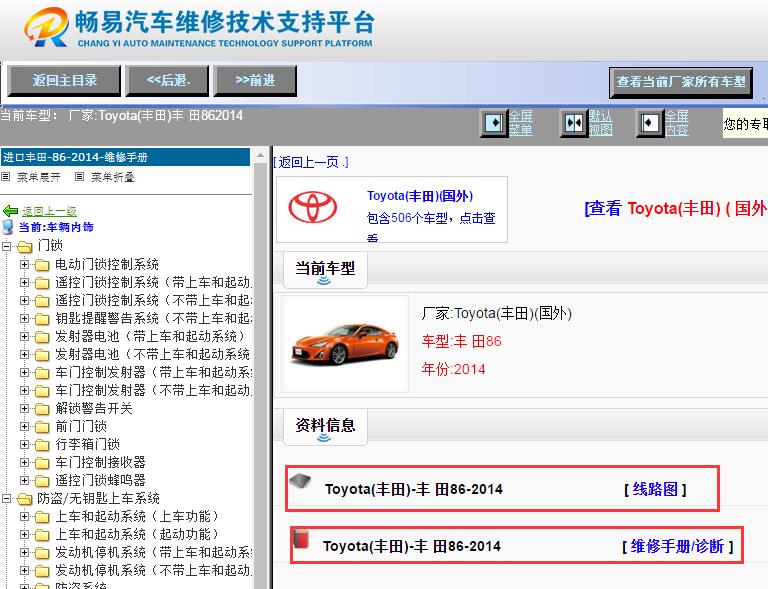Screen dimensions: 768x589
Task: Select the 当前车型 tab
Action: [325, 269]
